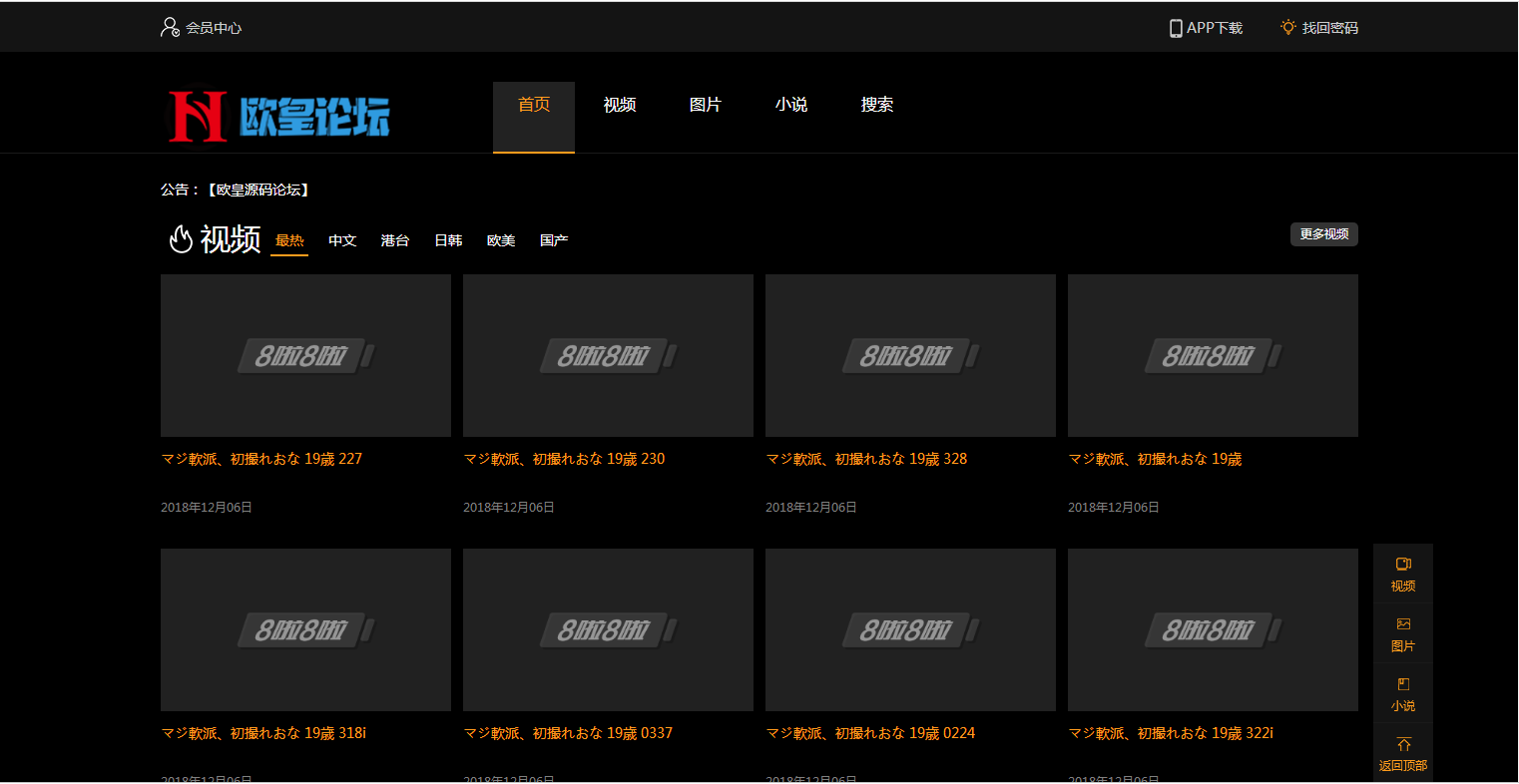Click the APP下载 phone icon
The width and height of the screenshot is (1519, 784).
point(1176,27)
